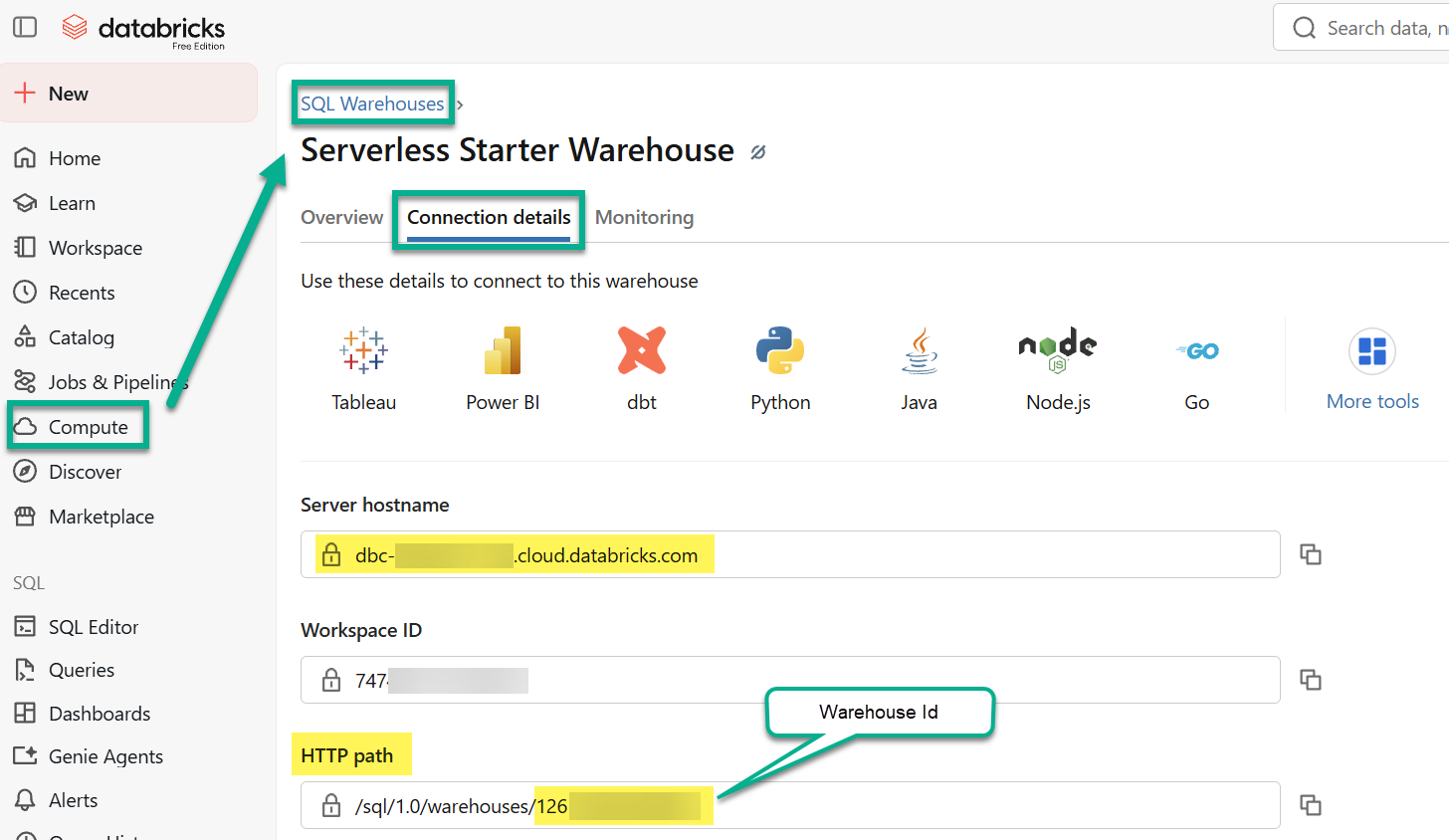Go to Discover in the sidebar

tap(85, 472)
